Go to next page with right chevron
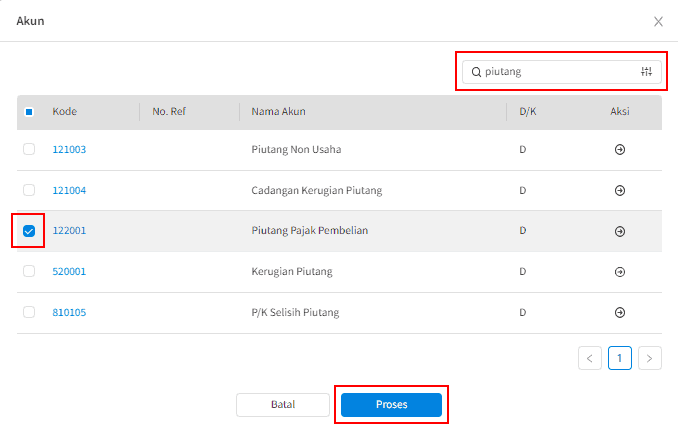678x432 pixels. 650,358
